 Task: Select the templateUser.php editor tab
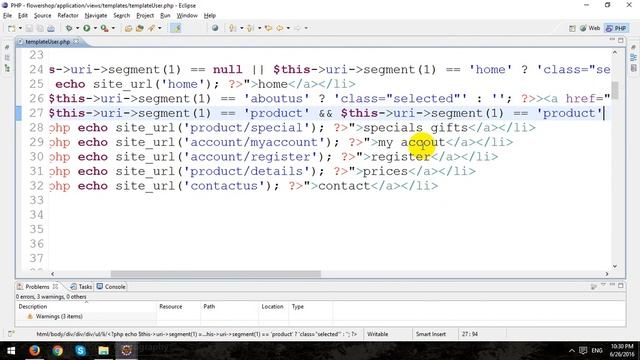coord(47,42)
